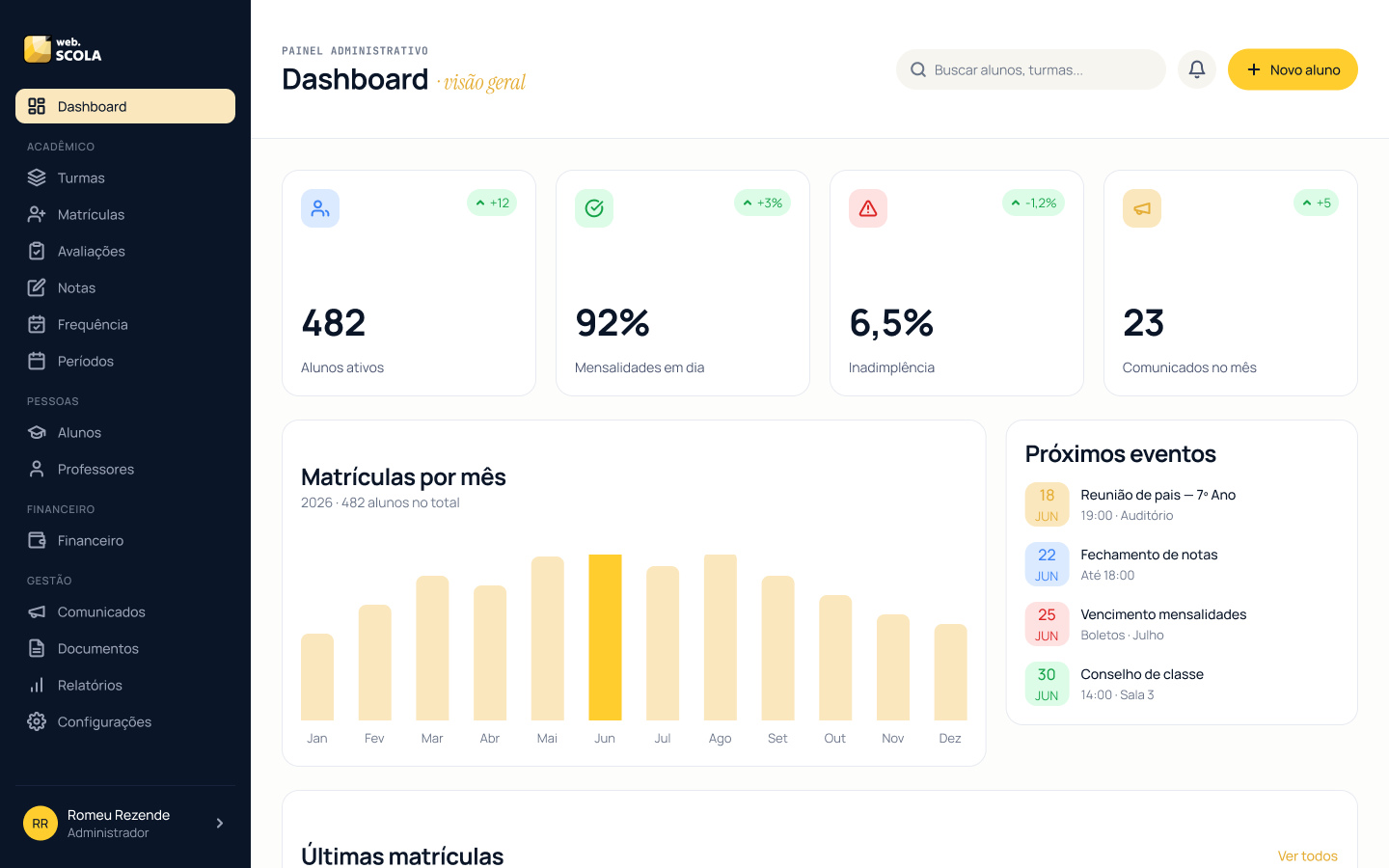Open the Matrículas menu entry
Image resolution: width=1389 pixels, height=868 pixels.
(125, 214)
